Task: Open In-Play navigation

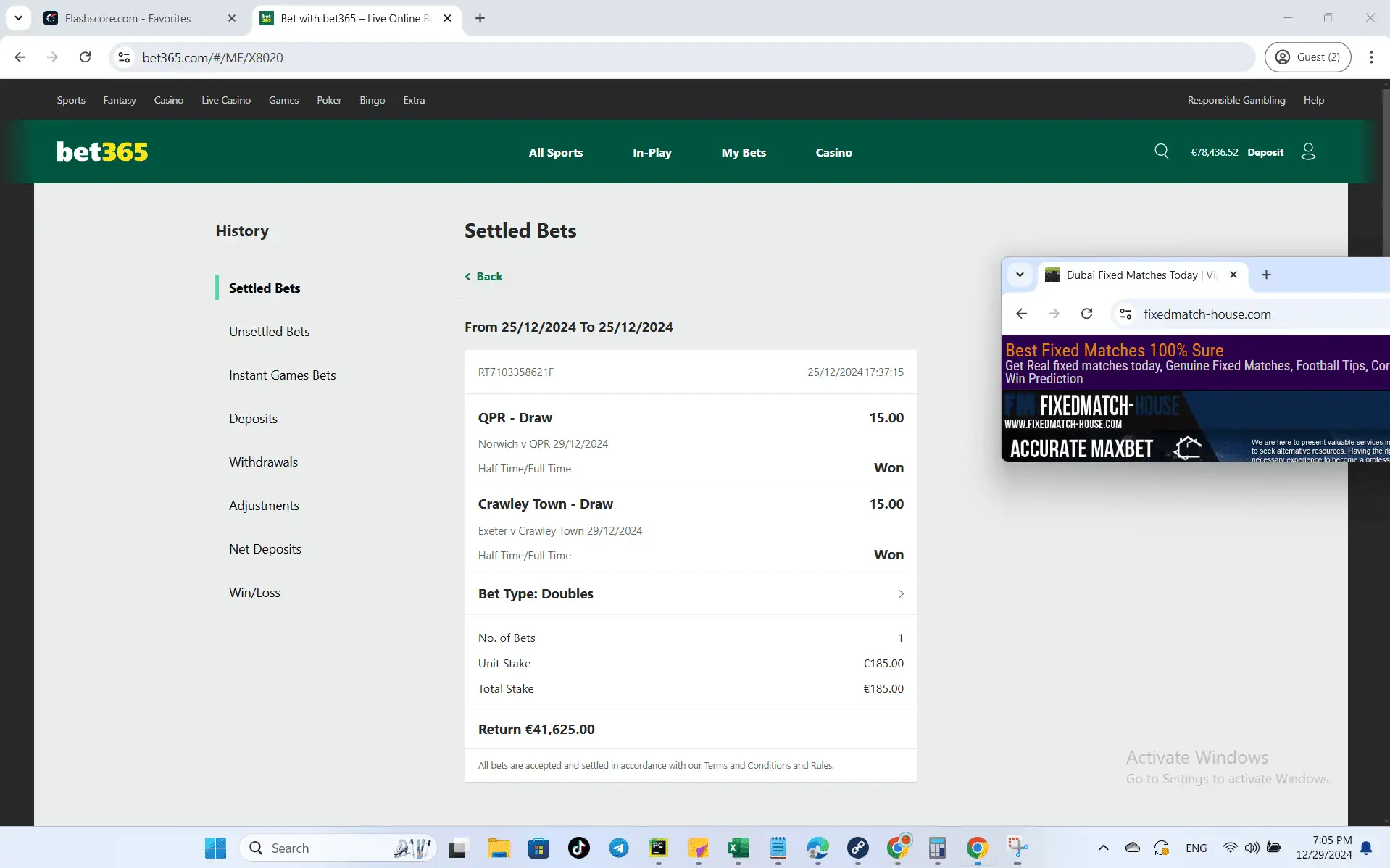Action: coord(652,152)
